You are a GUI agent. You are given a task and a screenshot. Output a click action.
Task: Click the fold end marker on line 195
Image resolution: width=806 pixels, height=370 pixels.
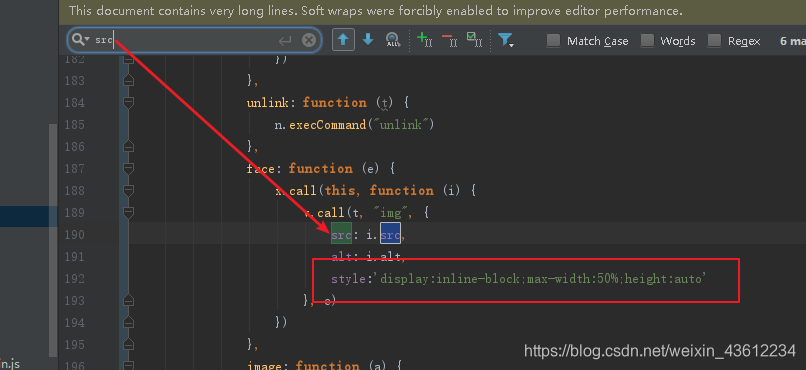[129, 344]
